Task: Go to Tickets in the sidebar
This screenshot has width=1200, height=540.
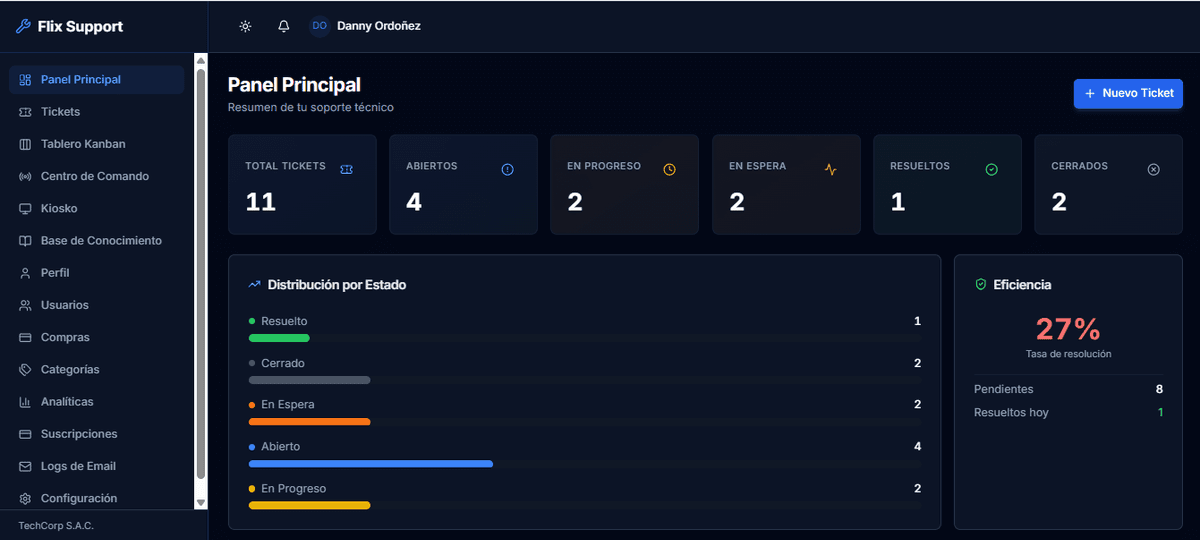Action: tap(97, 112)
